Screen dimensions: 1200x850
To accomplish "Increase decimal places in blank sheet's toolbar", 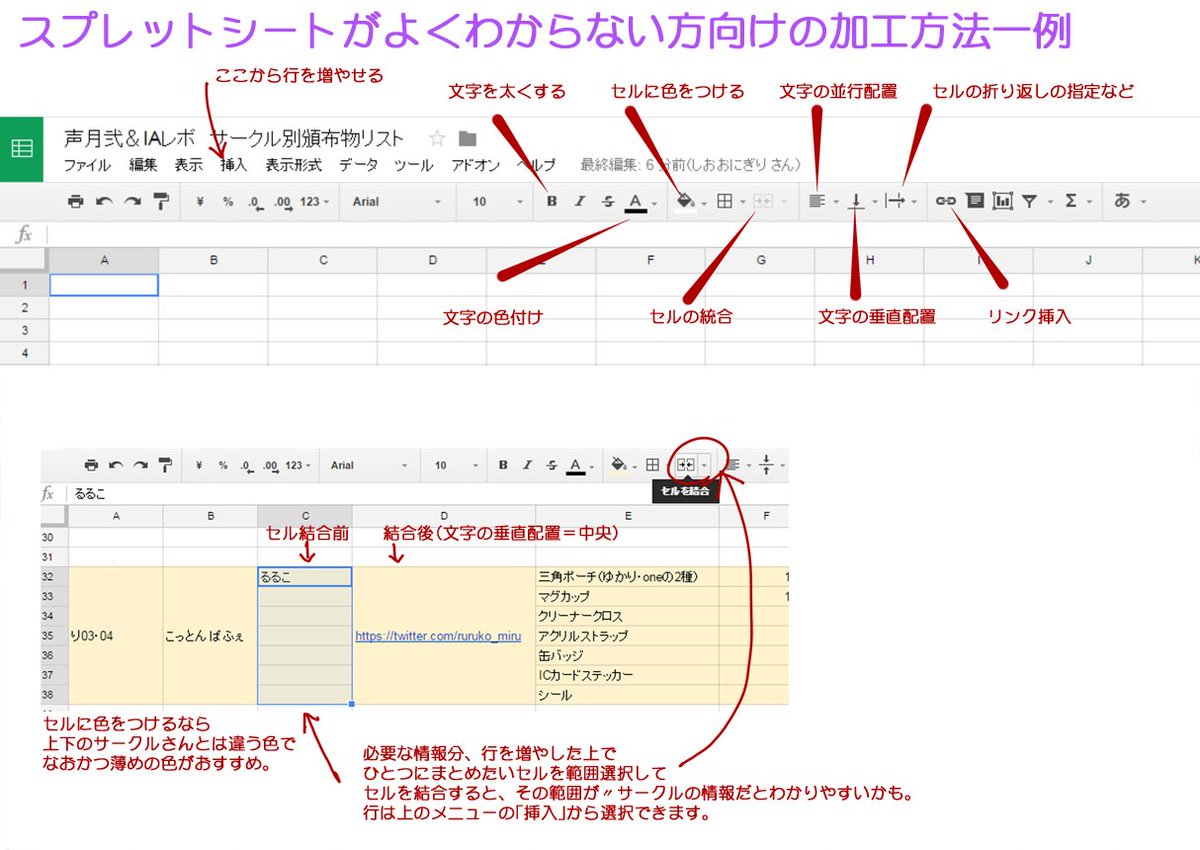I will (283, 202).
